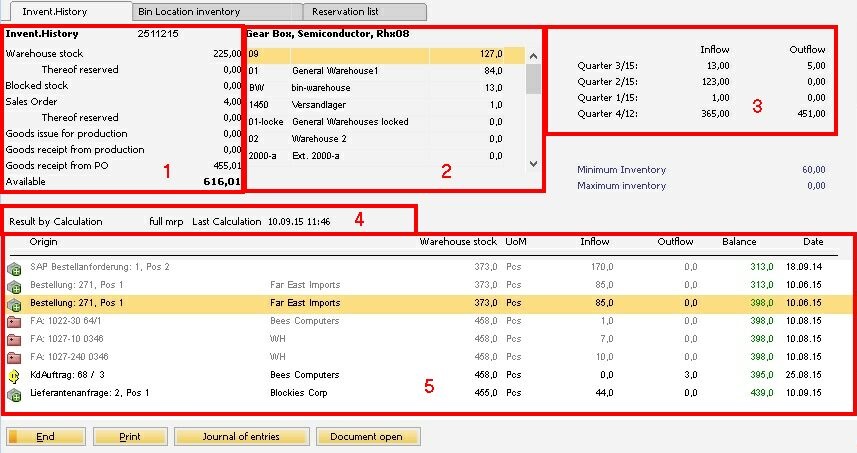This screenshot has width=857, height=453.
Task: Click the Document open button
Action: (x=368, y=437)
